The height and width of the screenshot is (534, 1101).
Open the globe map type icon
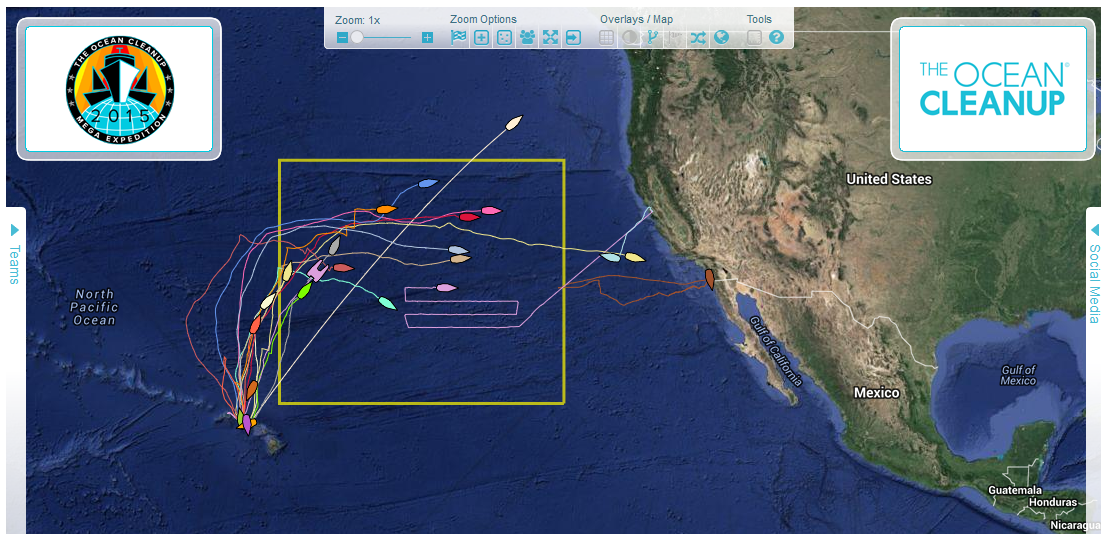click(721, 37)
